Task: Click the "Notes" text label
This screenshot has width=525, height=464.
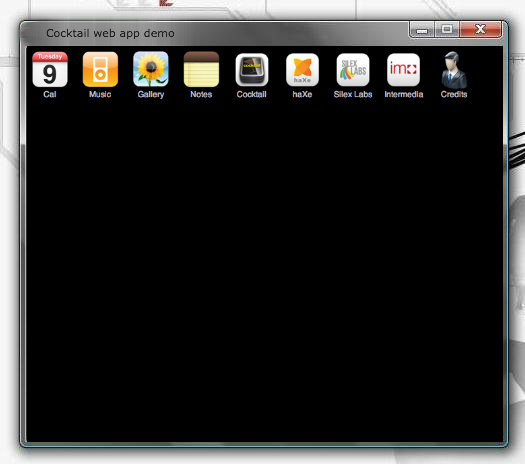Action: point(201,94)
